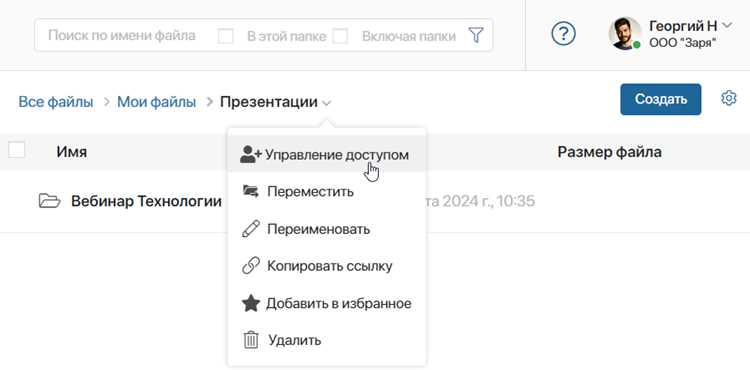750x370 pixels.
Task: Open the settings gear next to Создать
Action: click(728, 98)
